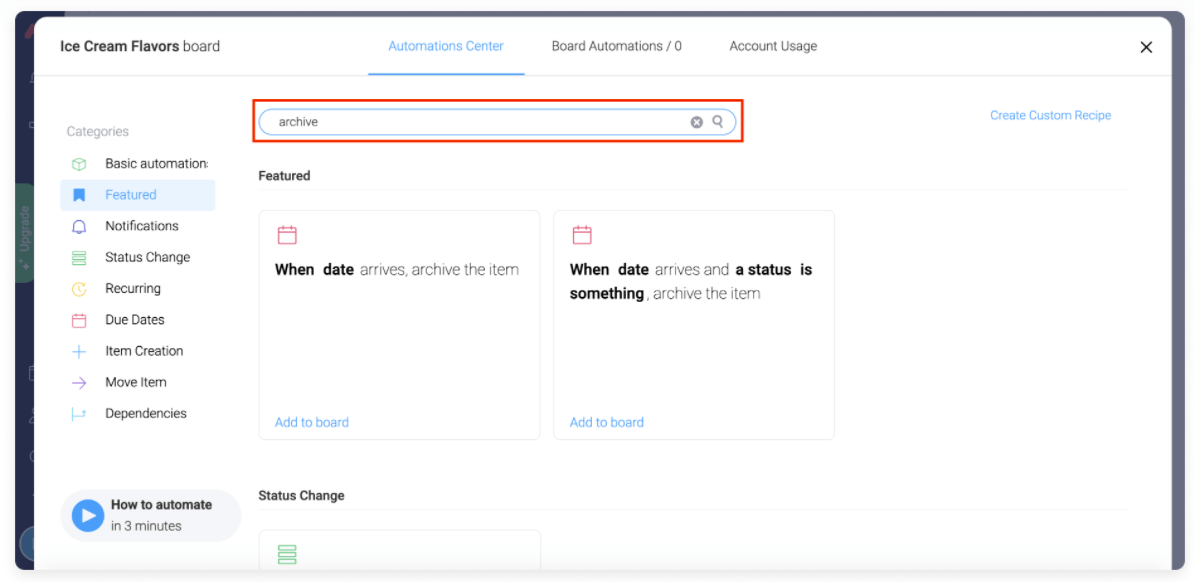1195x582 pixels.
Task: Click into the archive search field
Action: [x=470, y=122]
